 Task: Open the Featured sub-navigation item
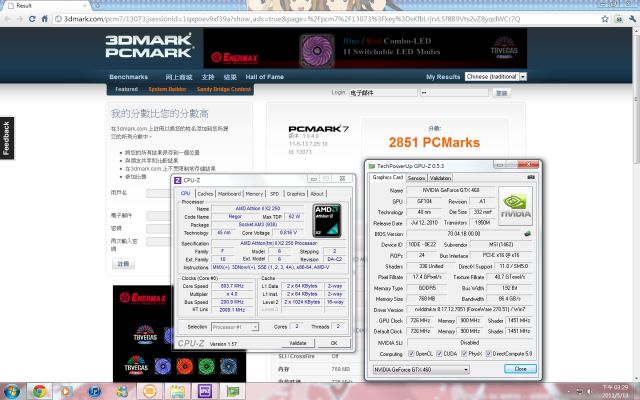click(x=127, y=89)
